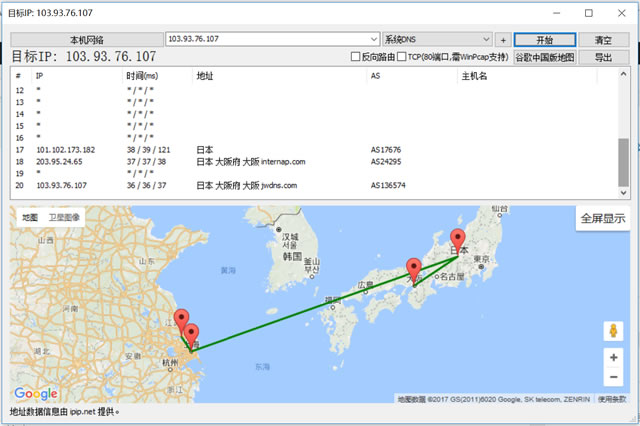Click the Street View pegman icon
This screenshot has height=426, width=640.
pos(613,331)
